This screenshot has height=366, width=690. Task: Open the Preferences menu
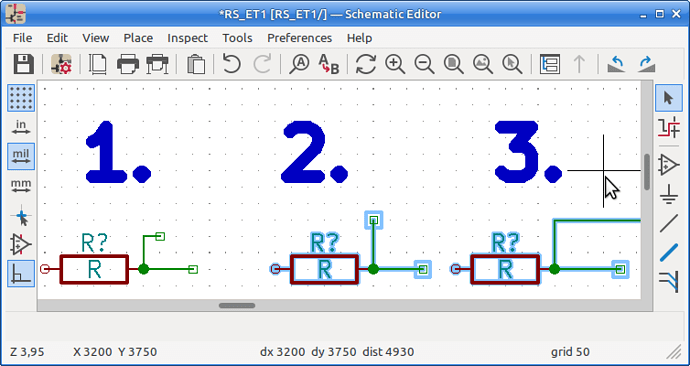pyautogui.click(x=300, y=38)
